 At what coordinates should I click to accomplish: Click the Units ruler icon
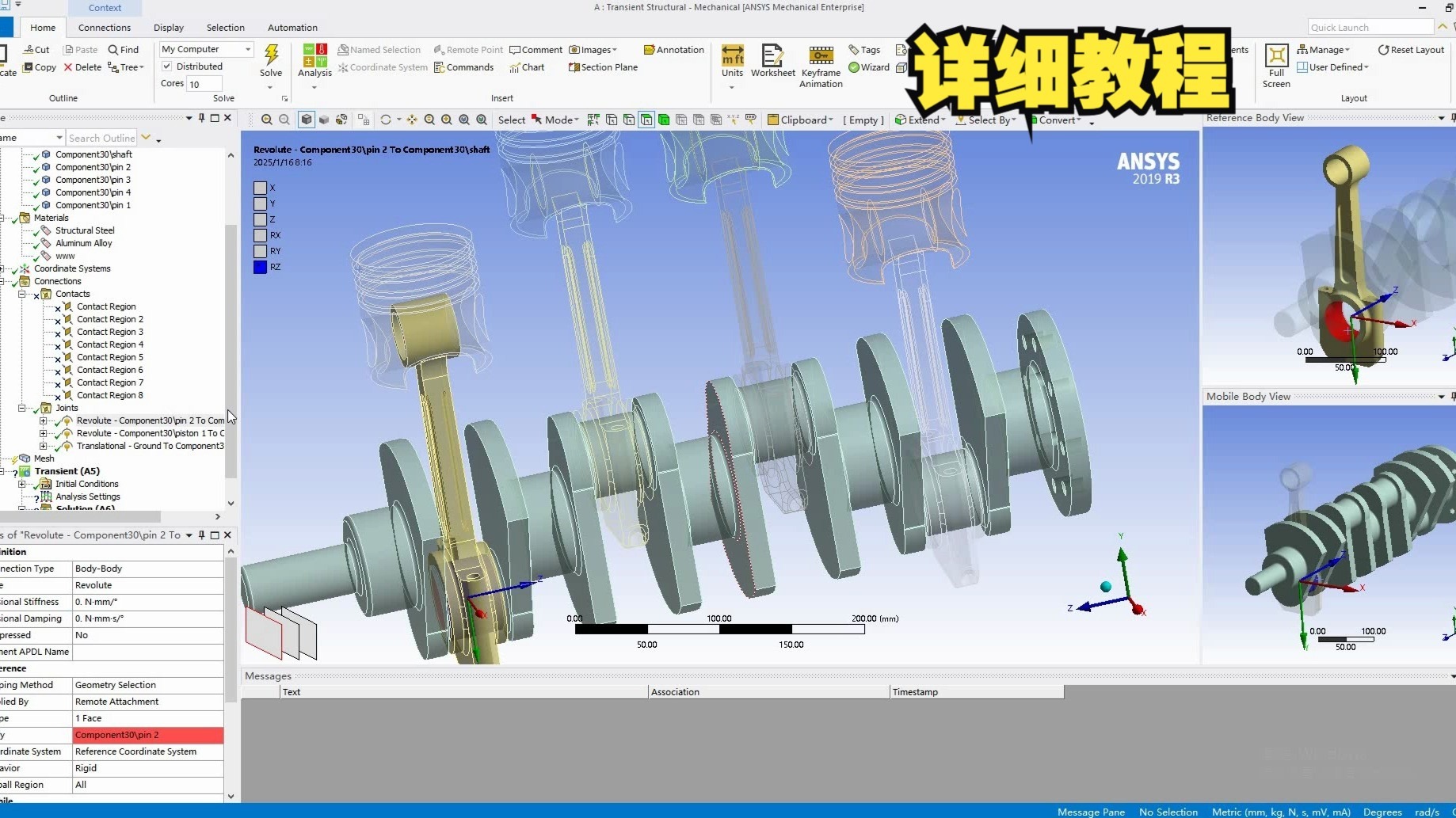(733, 55)
